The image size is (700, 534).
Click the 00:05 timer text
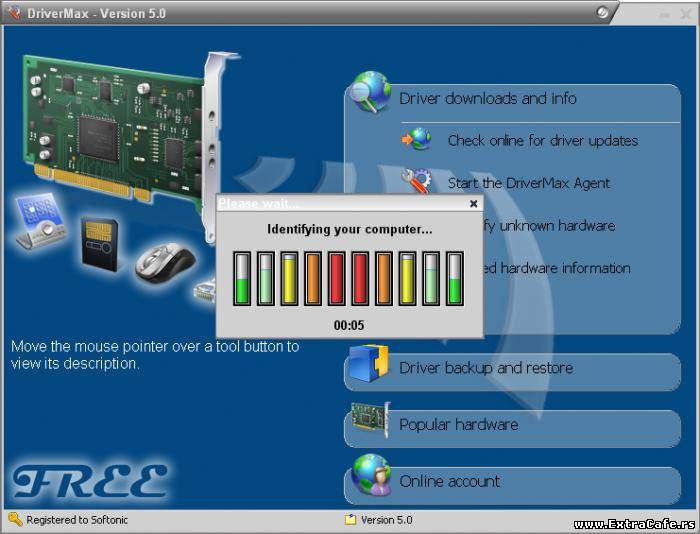pyautogui.click(x=349, y=325)
